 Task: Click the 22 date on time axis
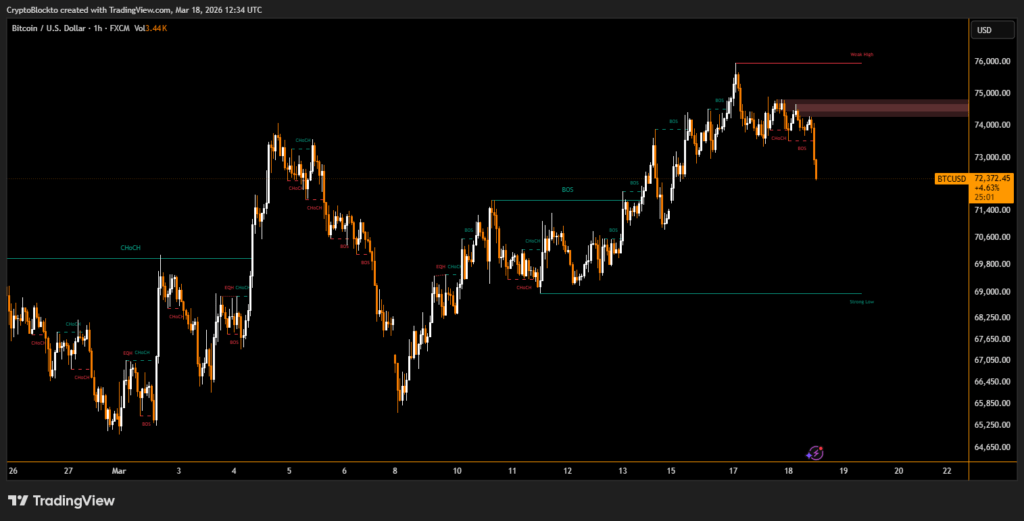point(948,470)
